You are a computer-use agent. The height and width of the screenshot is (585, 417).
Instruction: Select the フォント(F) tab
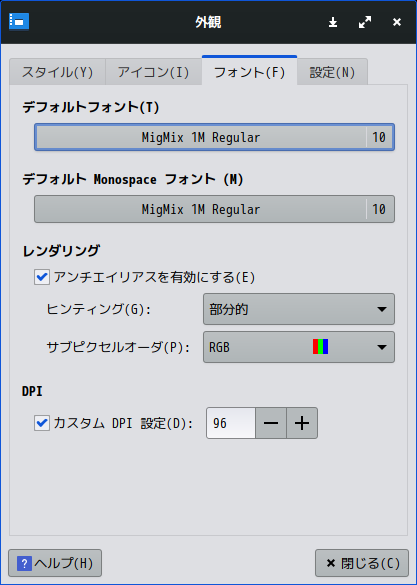(x=250, y=71)
